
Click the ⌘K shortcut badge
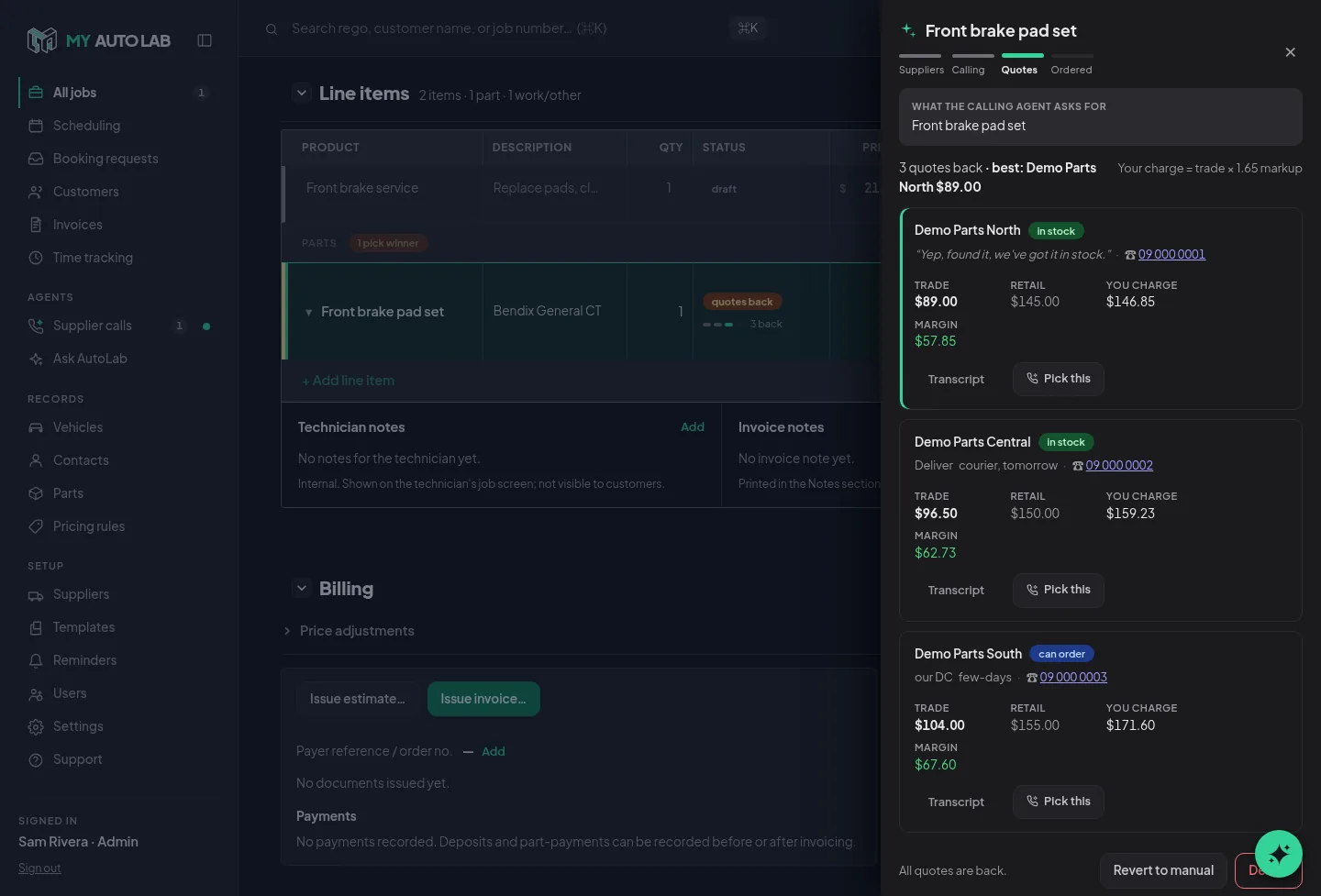tap(748, 28)
